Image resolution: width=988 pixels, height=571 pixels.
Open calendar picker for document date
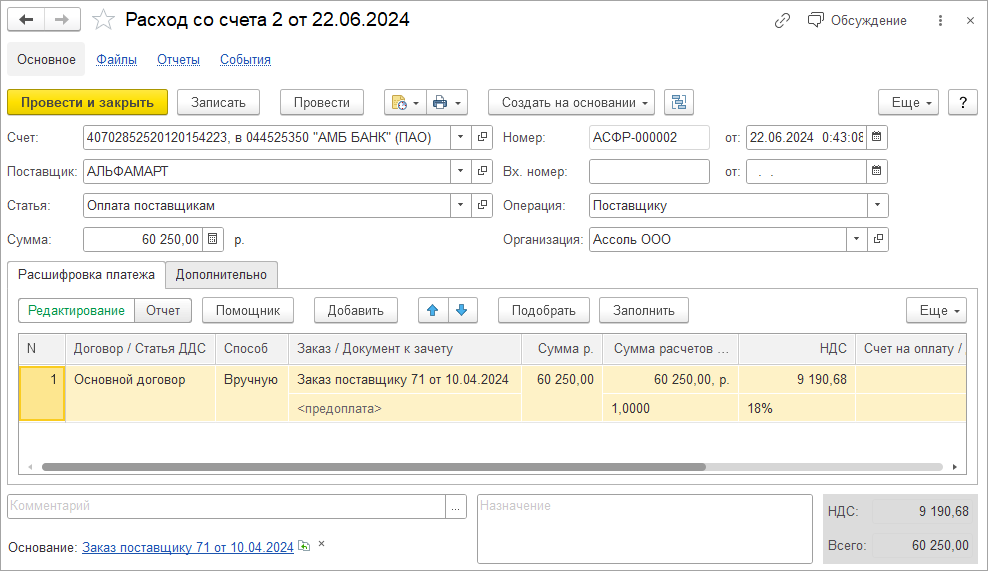pyautogui.click(x=877, y=137)
